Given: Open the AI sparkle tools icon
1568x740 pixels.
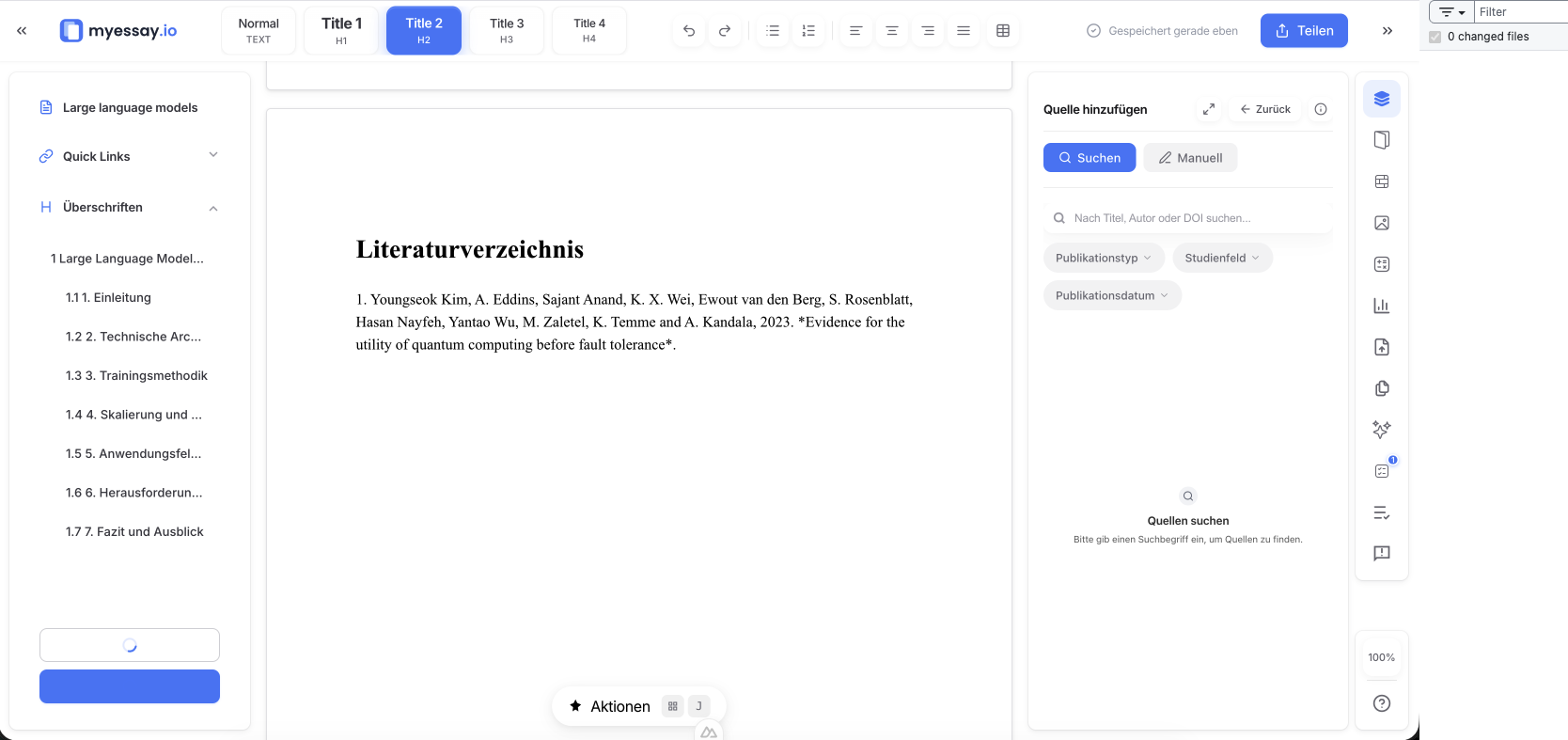Looking at the screenshot, I should [1381, 430].
